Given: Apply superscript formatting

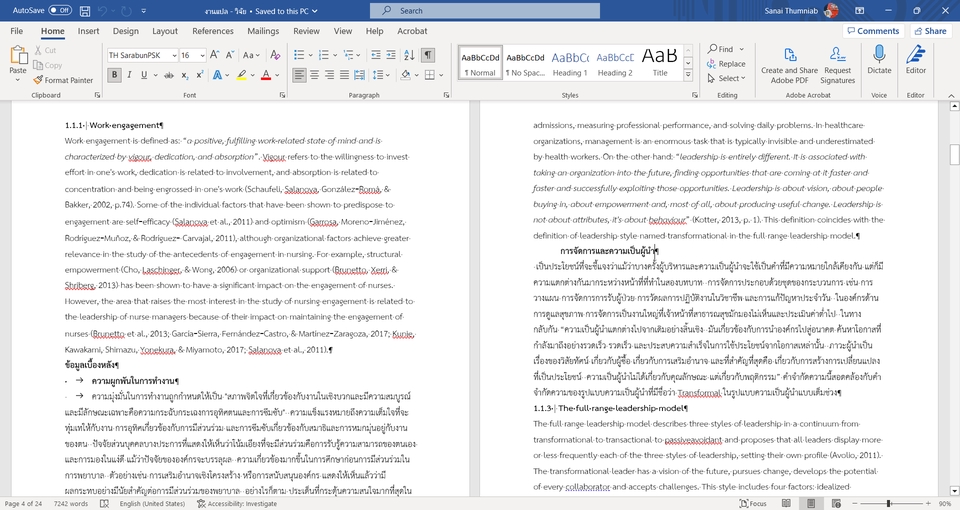Looking at the screenshot, I should point(200,75).
